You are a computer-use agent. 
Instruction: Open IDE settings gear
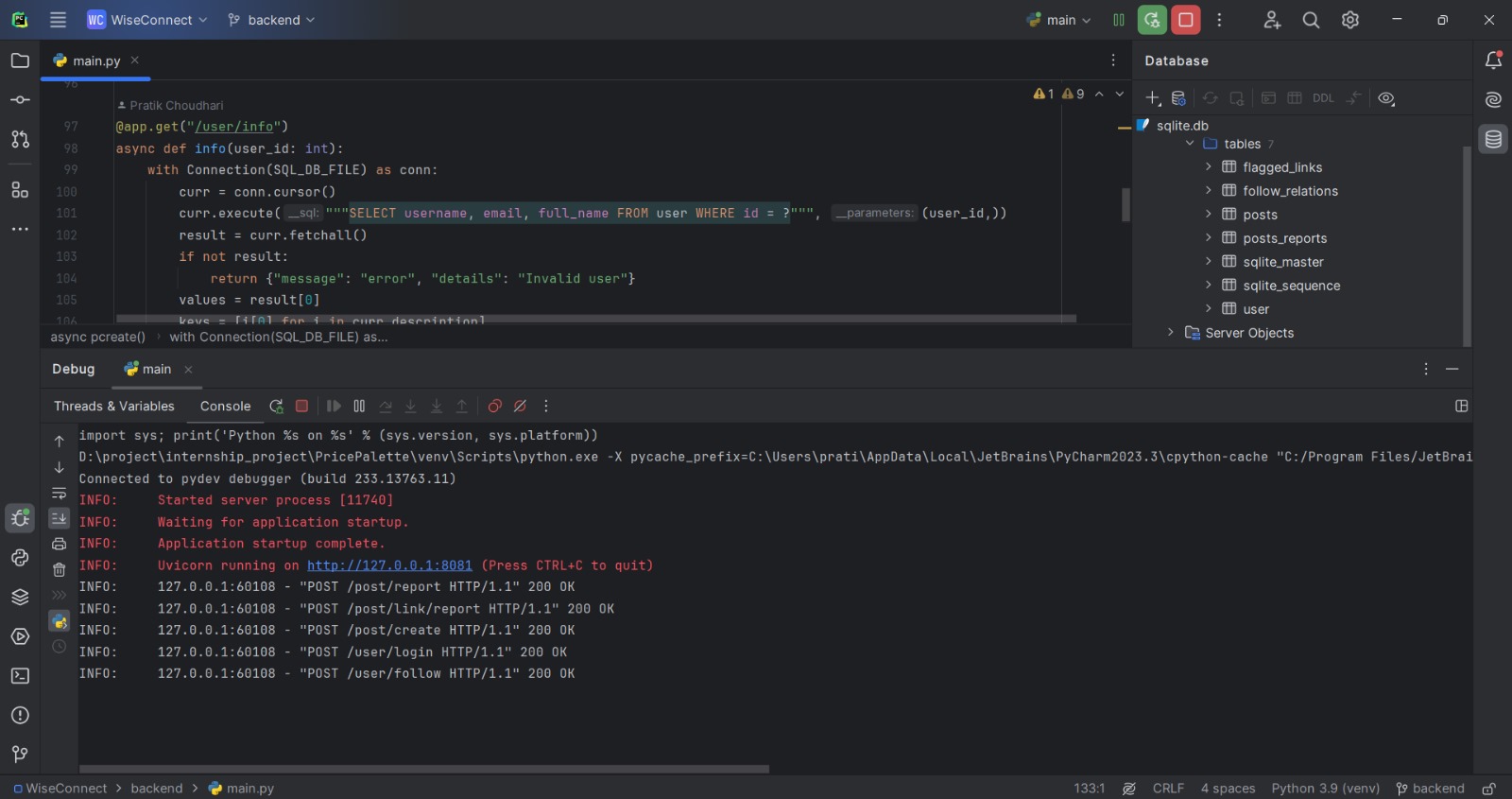click(x=1350, y=20)
